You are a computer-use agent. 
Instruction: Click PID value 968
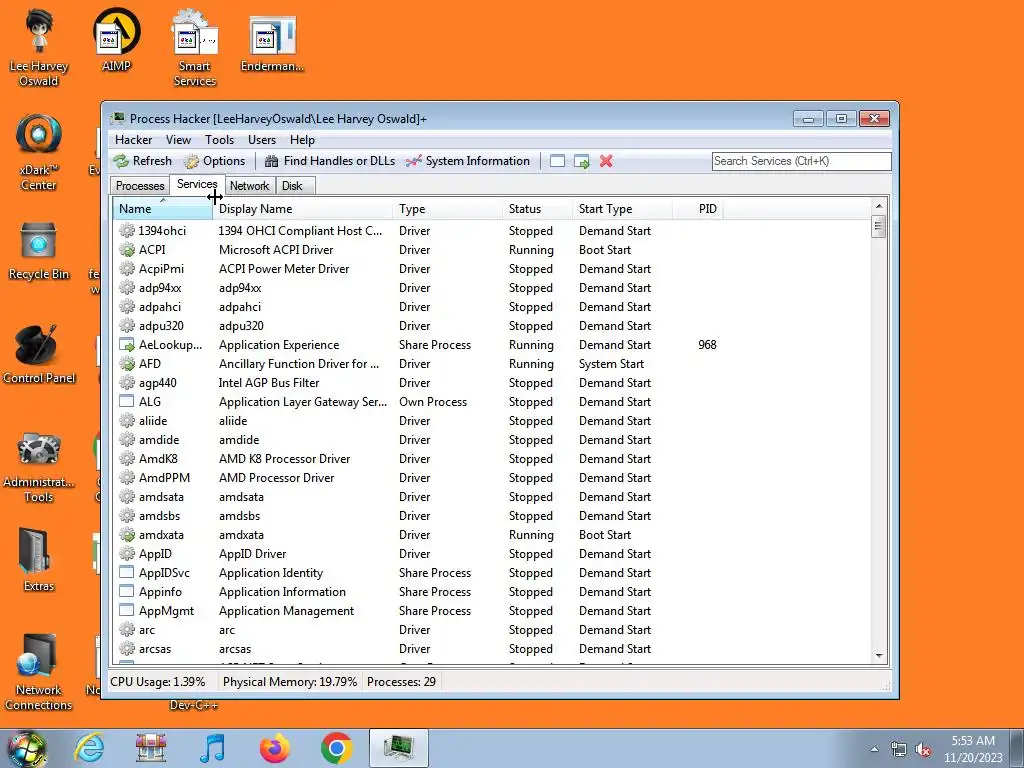click(x=707, y=345)
